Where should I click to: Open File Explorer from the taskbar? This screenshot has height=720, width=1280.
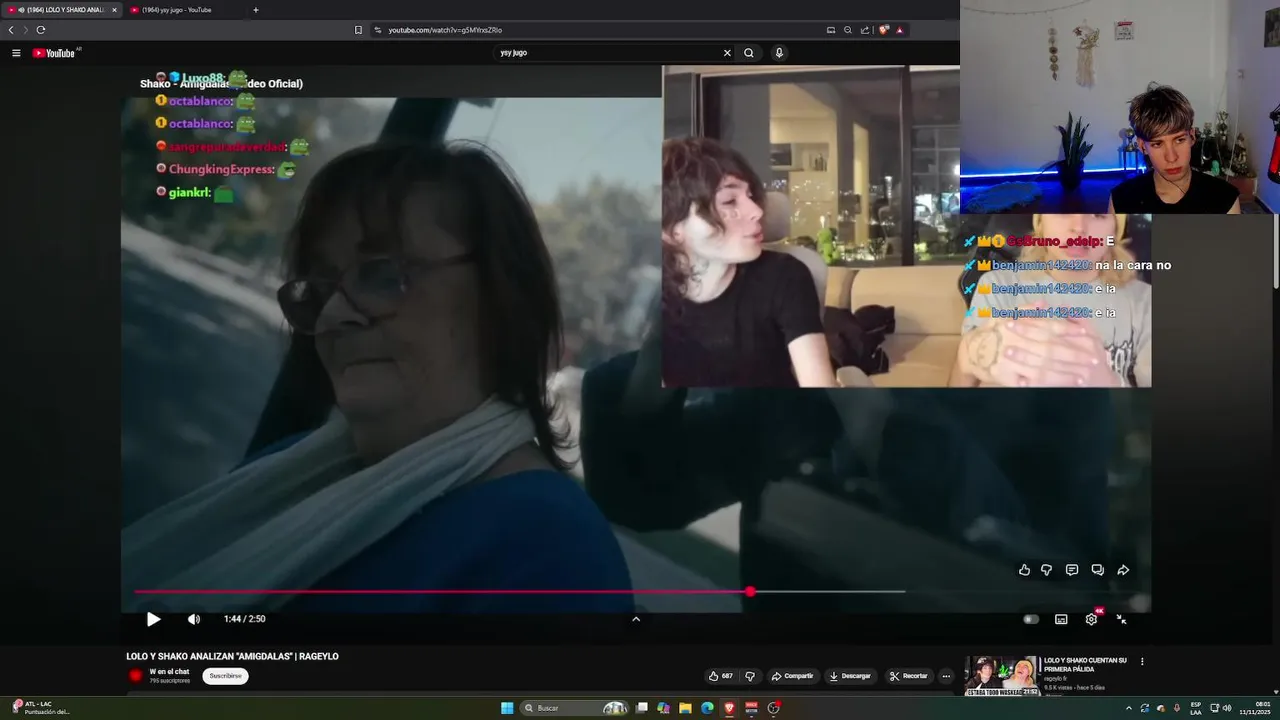(x=685, y=708)
